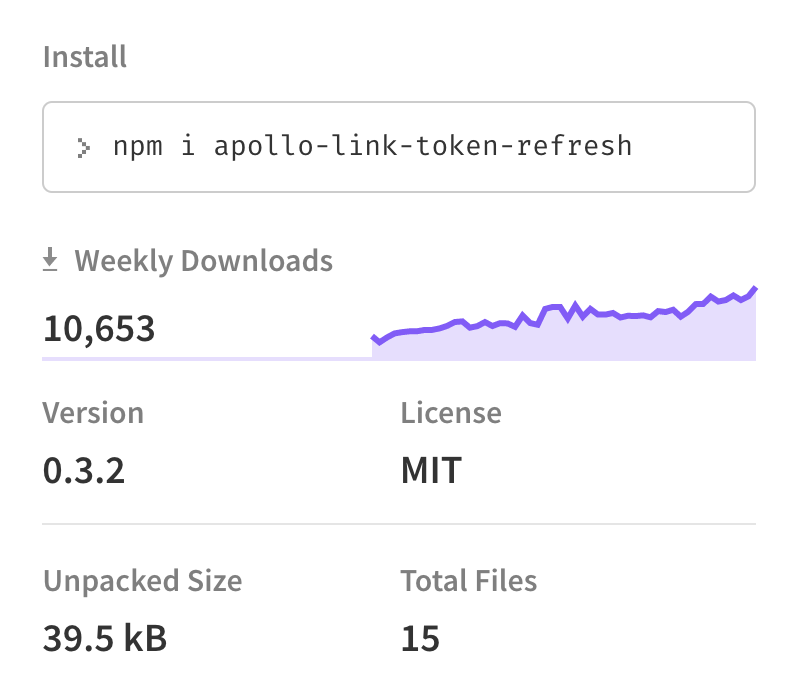Click the starting point of the downloads sparkline
The image size is (812, 686).
pos(374,339)
